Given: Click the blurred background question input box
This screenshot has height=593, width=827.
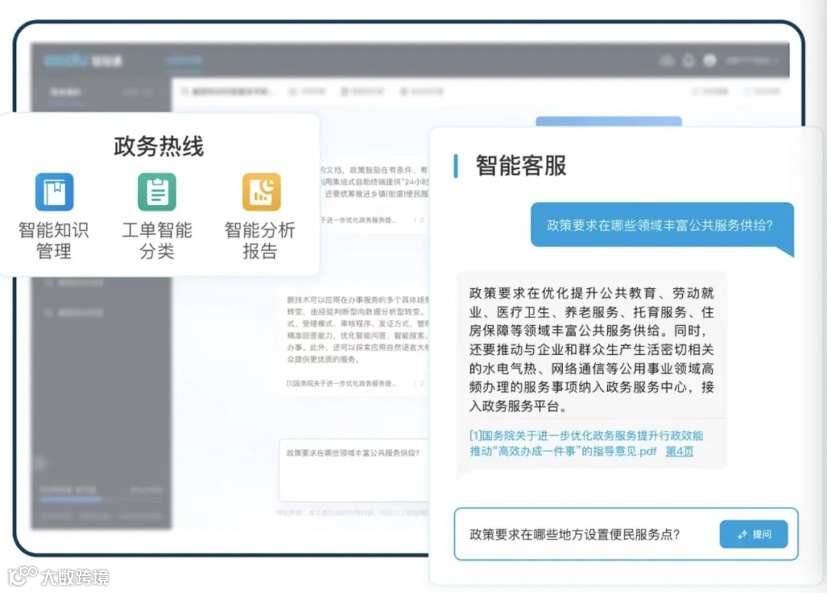Looking at the screenshot, I should tap(354, 471).
